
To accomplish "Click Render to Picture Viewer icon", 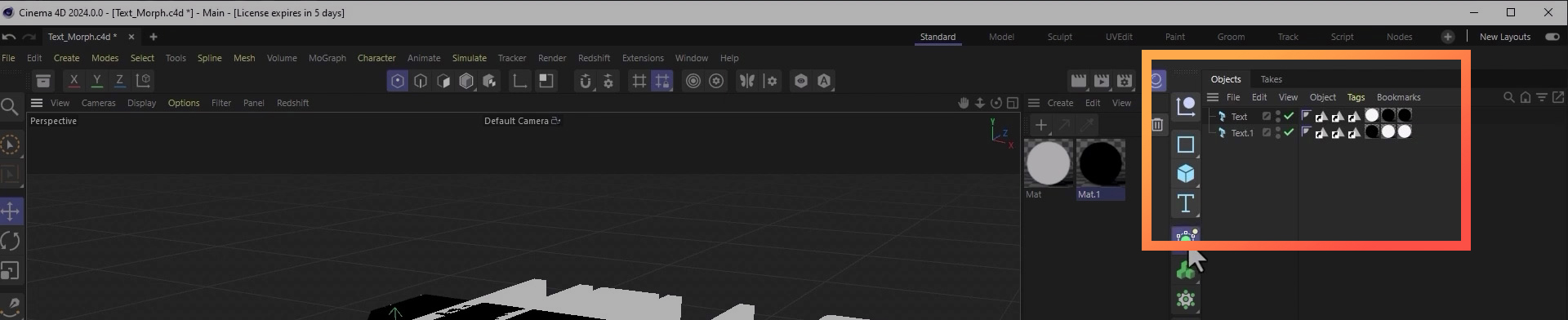I will point(1102,81).
